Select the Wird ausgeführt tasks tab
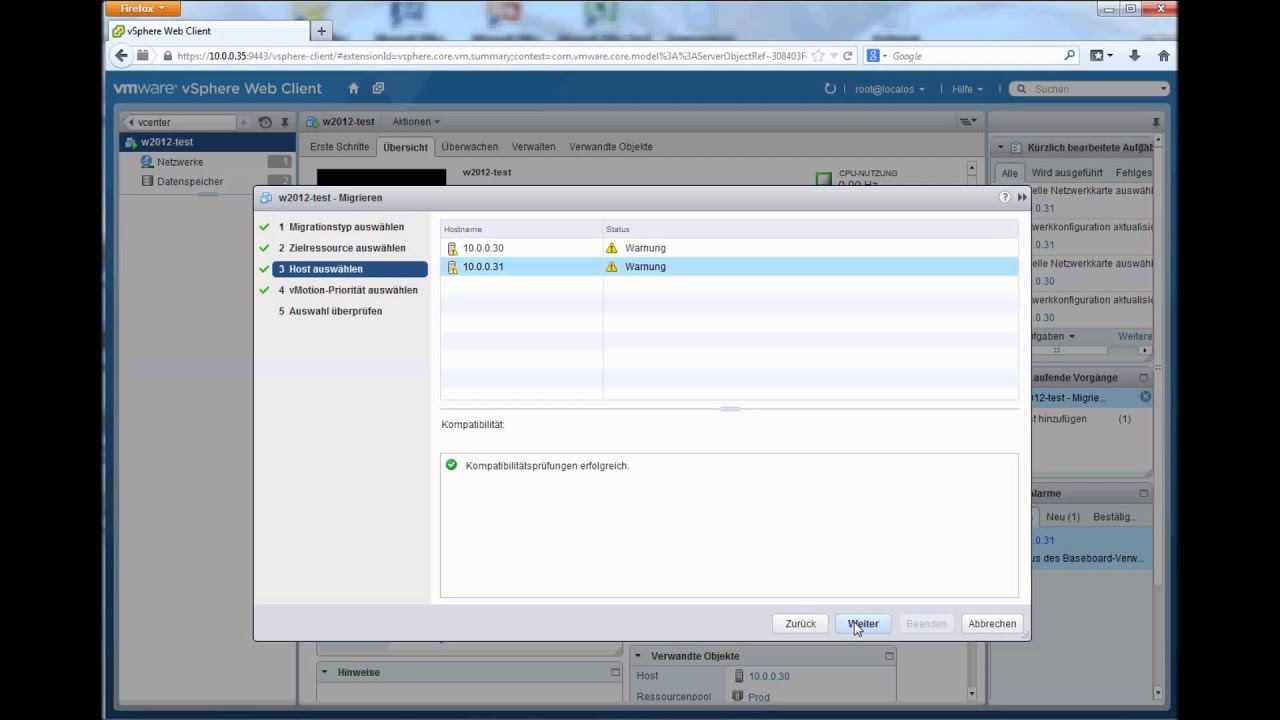This screenshot has width=1280, height=720. click(x=1067, y=173)
